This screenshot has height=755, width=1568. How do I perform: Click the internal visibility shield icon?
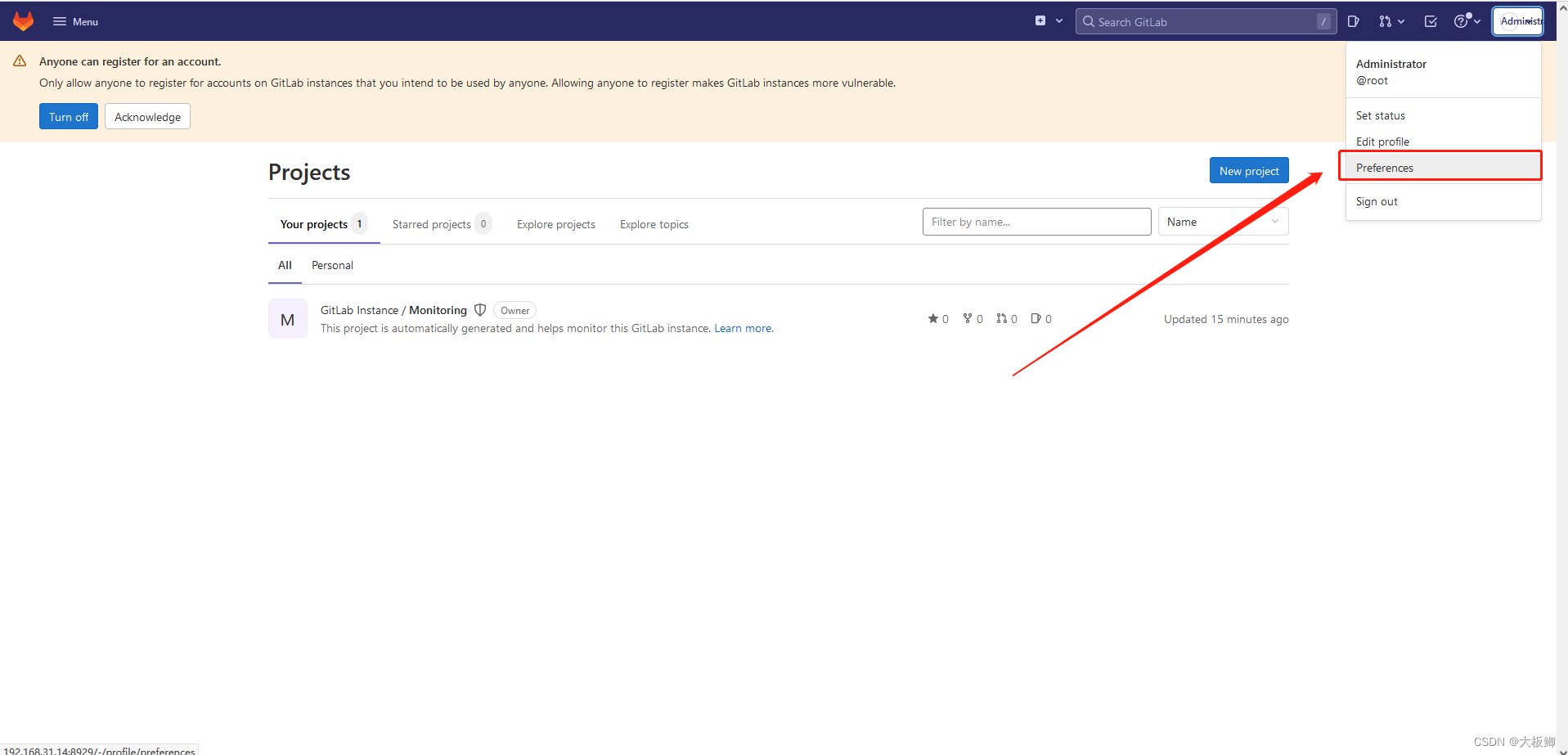[x=480, y=310]
